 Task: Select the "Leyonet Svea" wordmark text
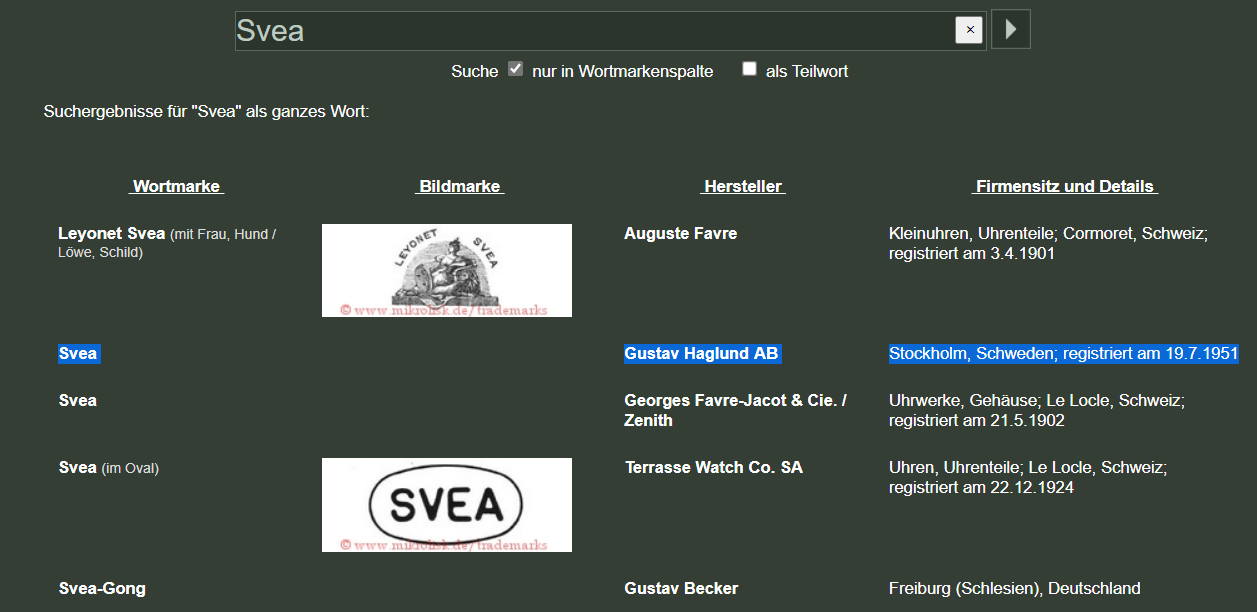click(x=112, y=234)
